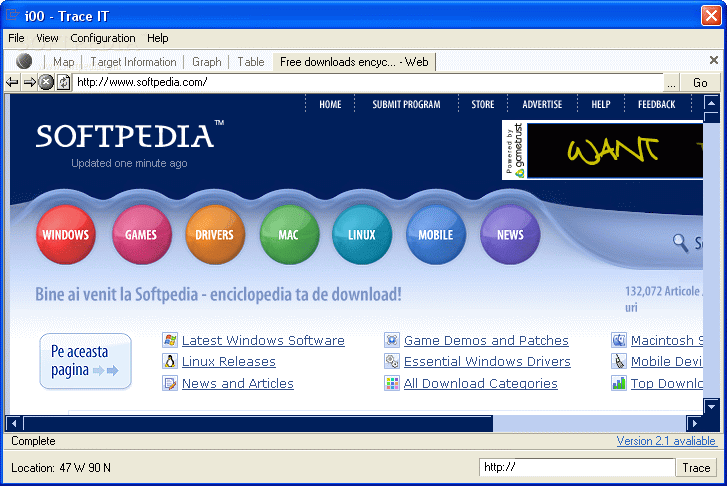This screenshot has height=486, width=727.
Task: Click the vertical scrollbar down arrow
Action: 711,407
